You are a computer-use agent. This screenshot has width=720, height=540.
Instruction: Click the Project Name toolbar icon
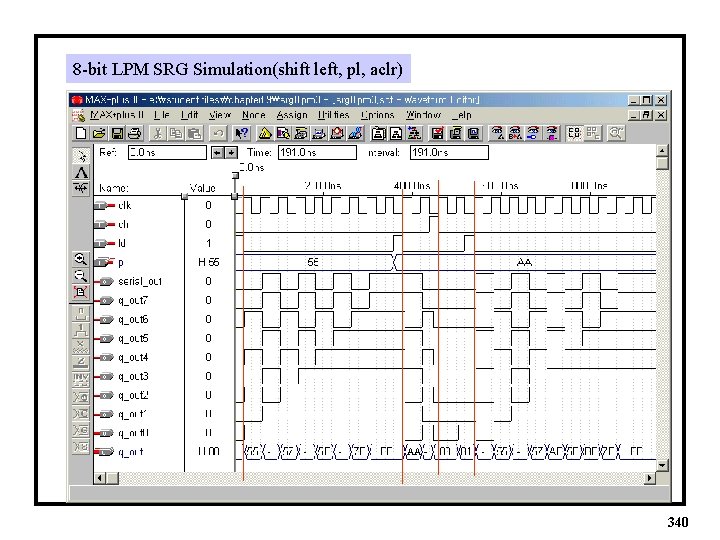click(x=378, y=133)
